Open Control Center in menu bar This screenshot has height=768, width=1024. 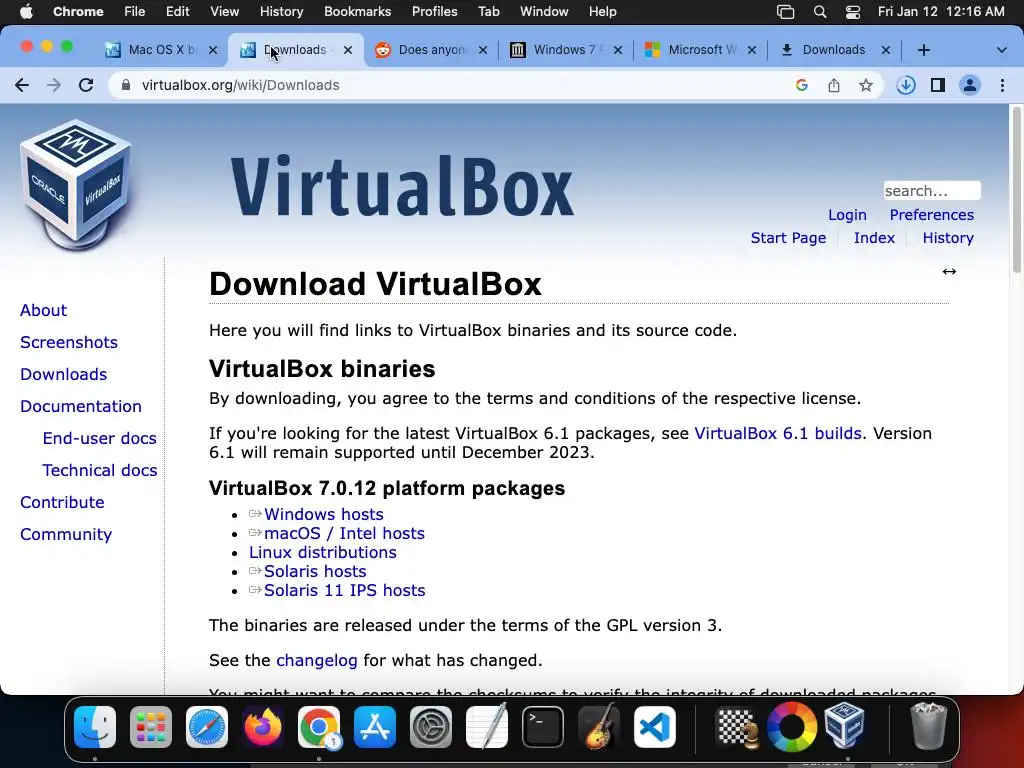[853, 12]
